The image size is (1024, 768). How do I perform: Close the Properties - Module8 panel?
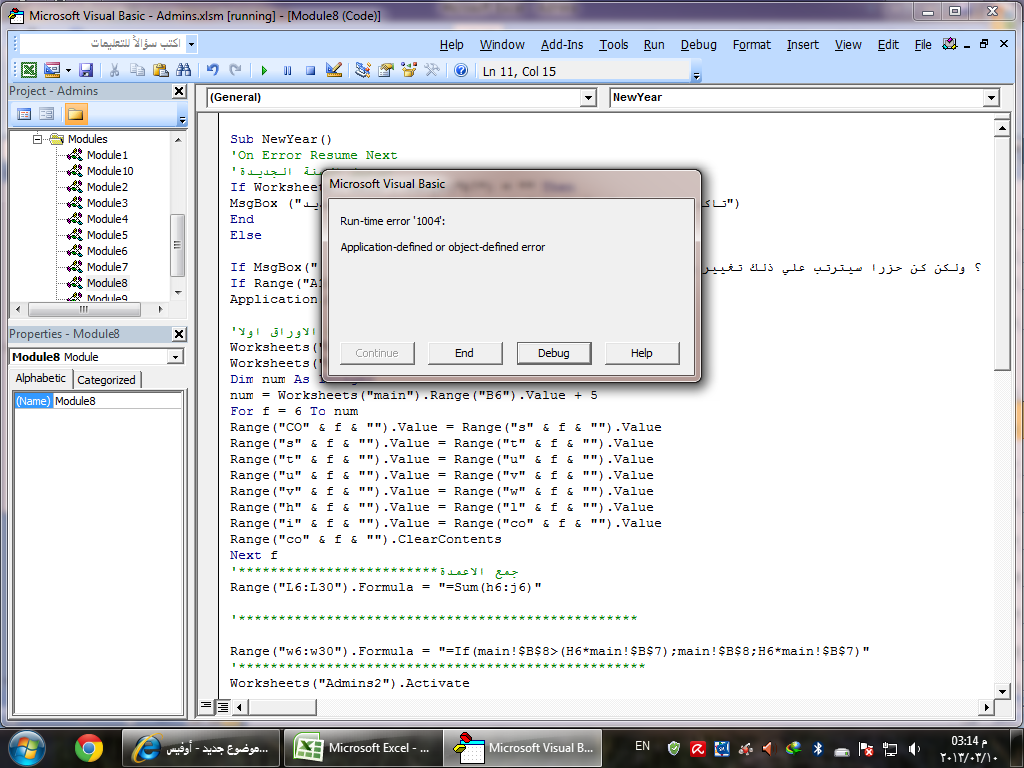point(180,334)
